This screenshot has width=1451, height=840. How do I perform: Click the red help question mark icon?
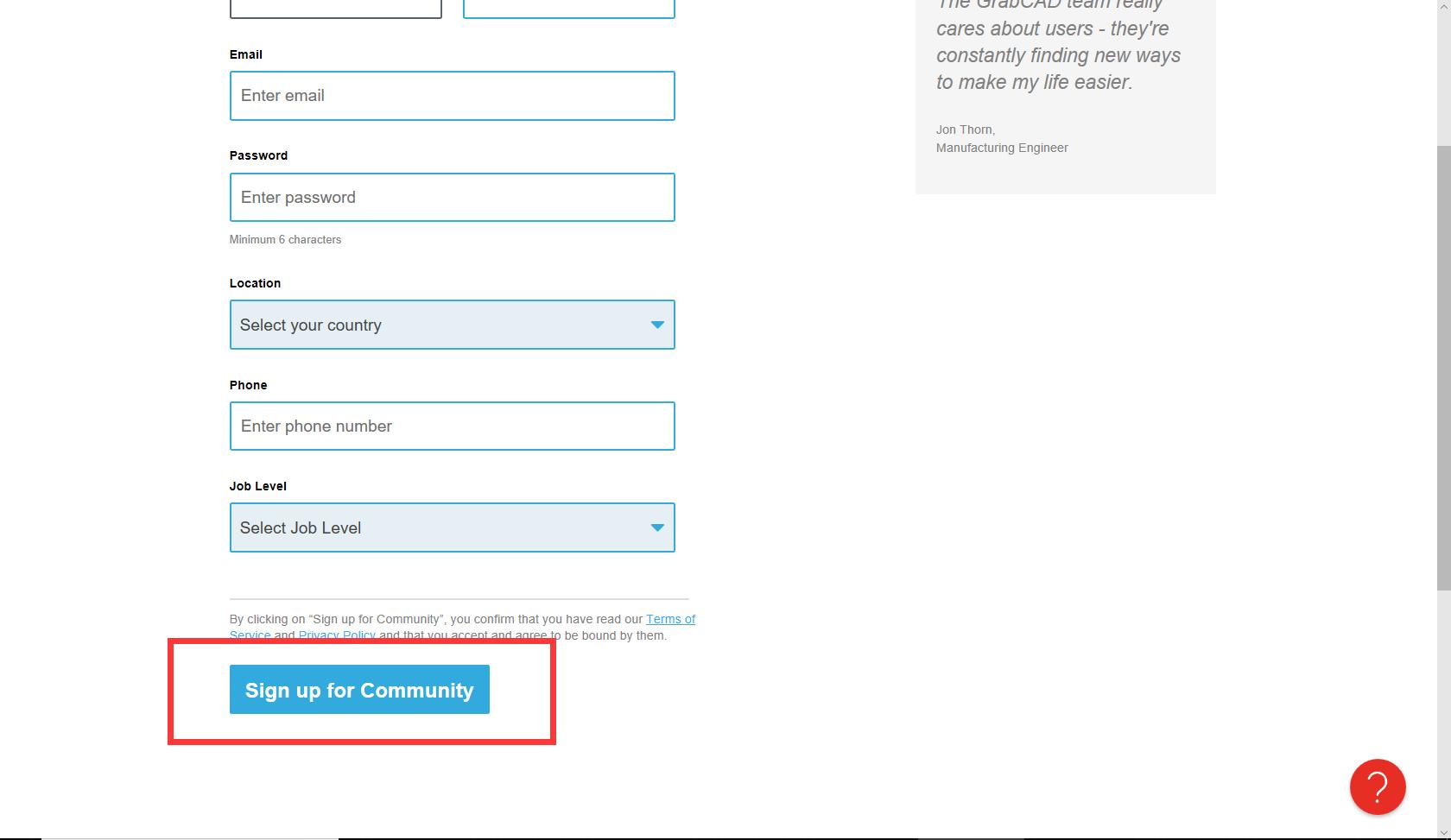point(1378,786)
